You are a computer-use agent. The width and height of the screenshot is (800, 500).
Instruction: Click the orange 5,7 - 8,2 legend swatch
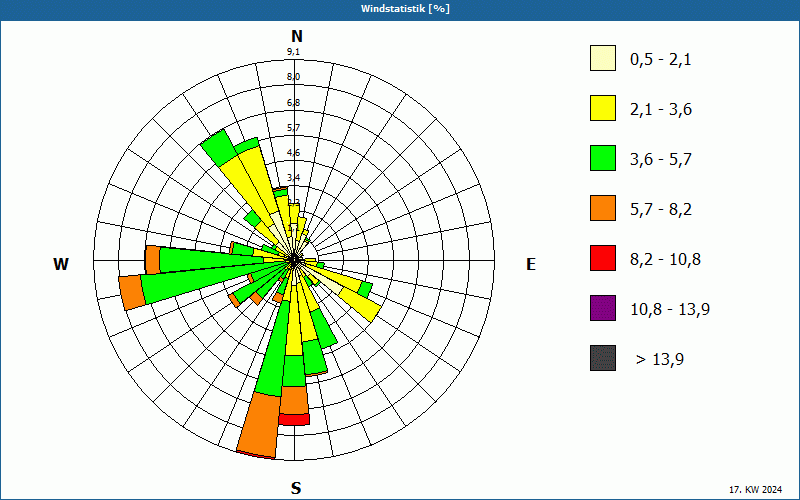603,208
